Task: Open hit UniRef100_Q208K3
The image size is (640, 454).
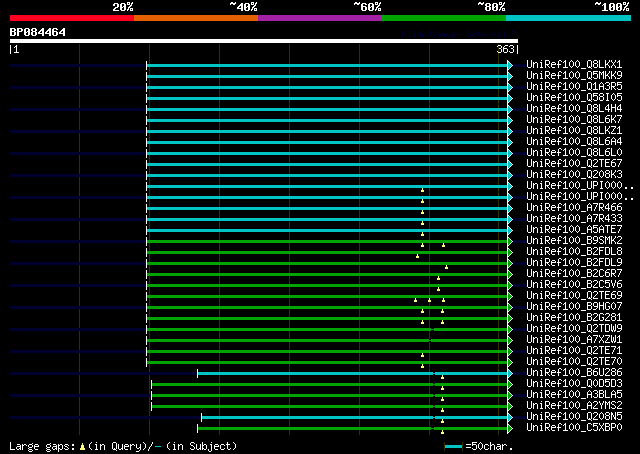Action: point(574,174)
